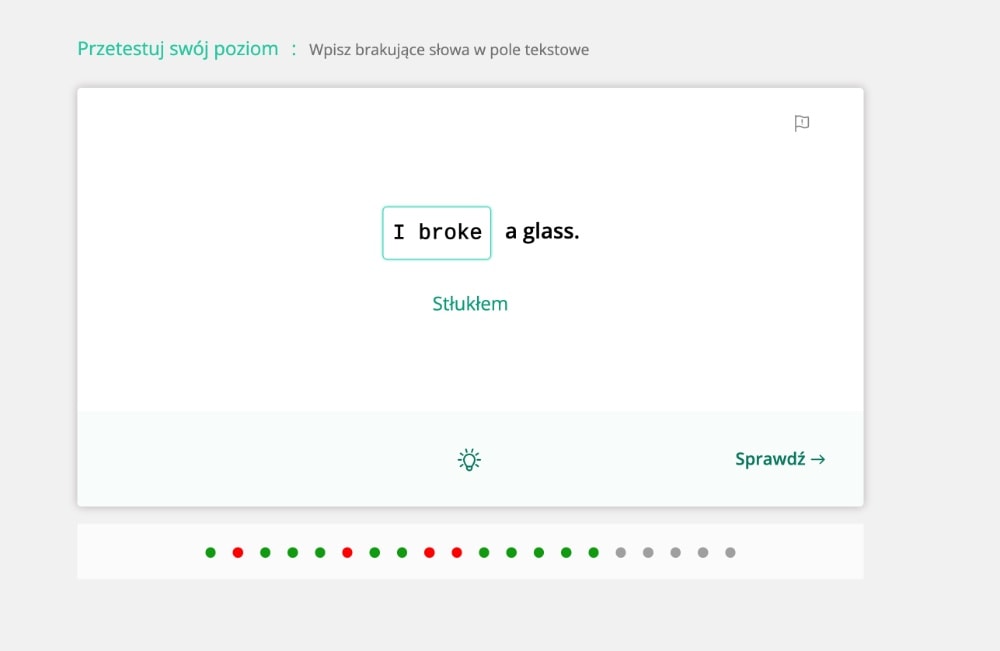Viewport: 1000px width, 651px height.
Task: Click the Polish translation 'Stłukłem'
Action: [x=470, y=304]
